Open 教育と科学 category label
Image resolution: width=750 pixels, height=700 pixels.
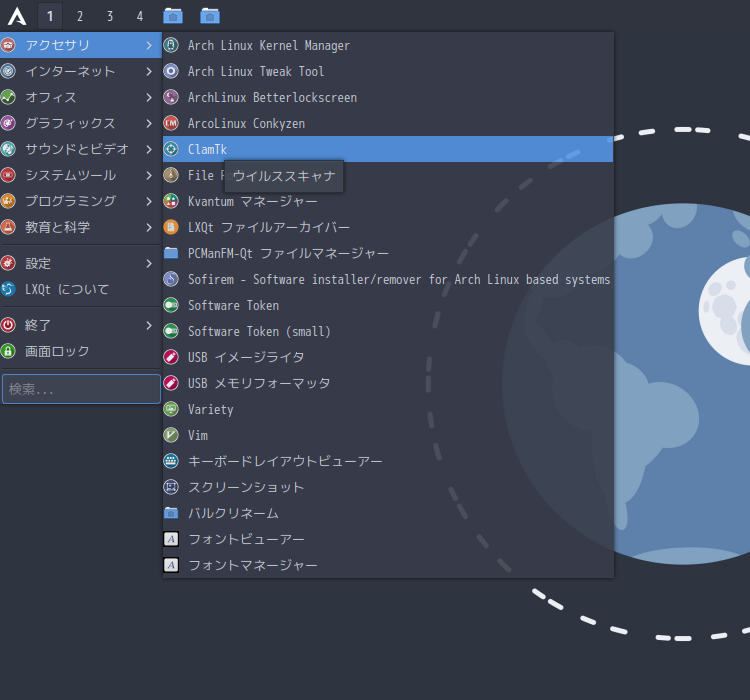click(x=57, y=227)
